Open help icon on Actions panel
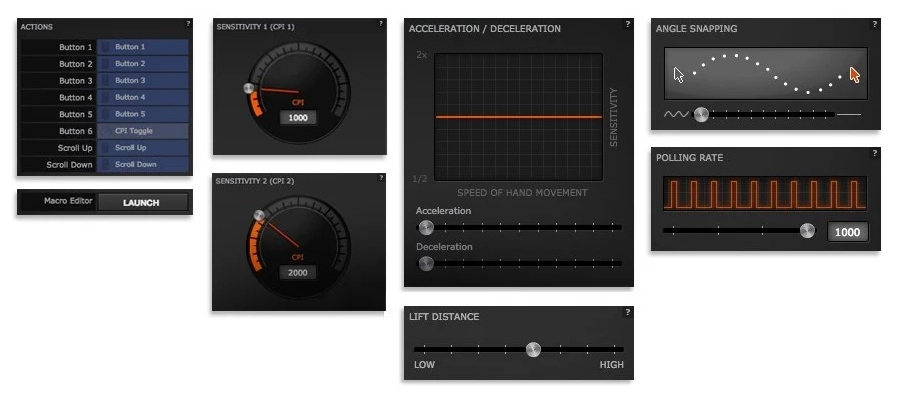The height and width of the screenshot is (400, 898). click(x=188, y=23)
